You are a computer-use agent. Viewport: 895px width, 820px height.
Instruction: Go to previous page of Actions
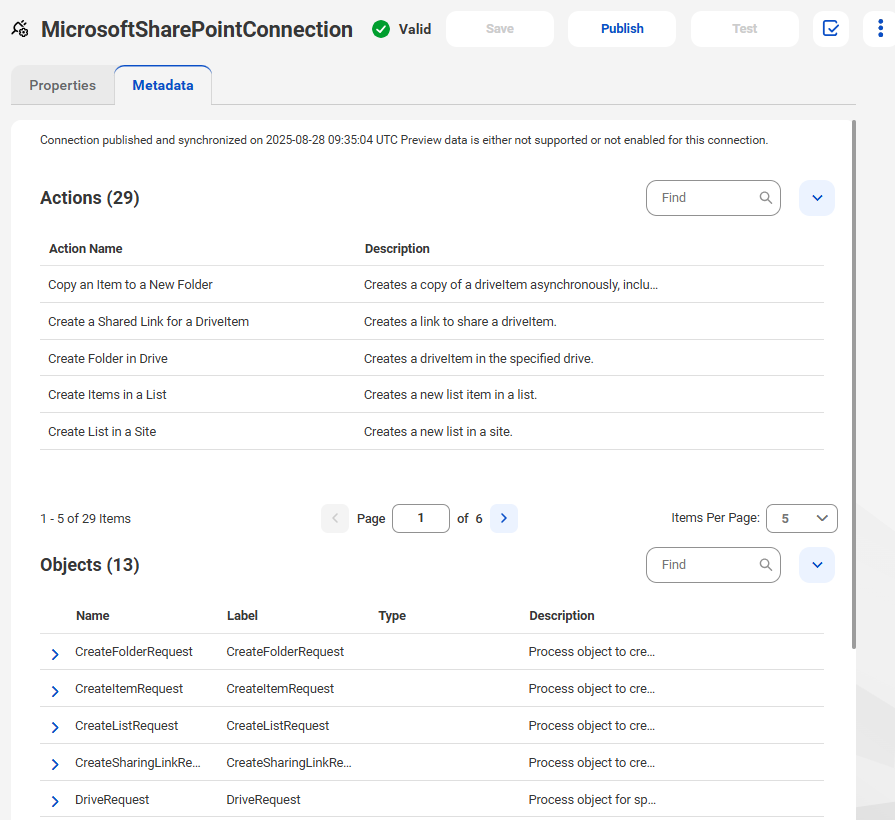point(335,518)
